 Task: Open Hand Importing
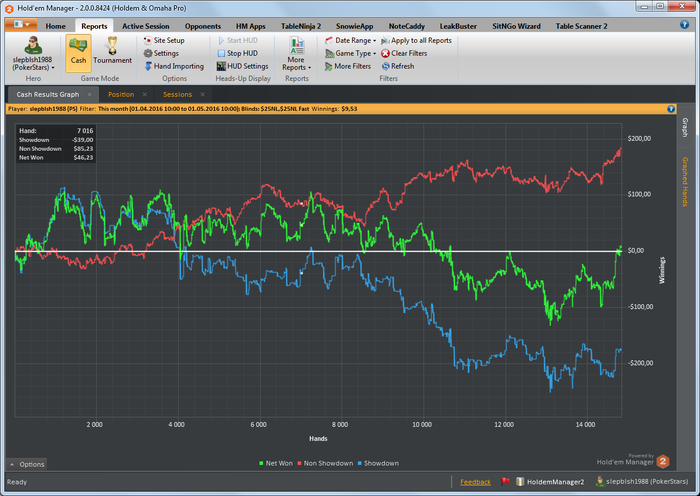pos(174,66)
